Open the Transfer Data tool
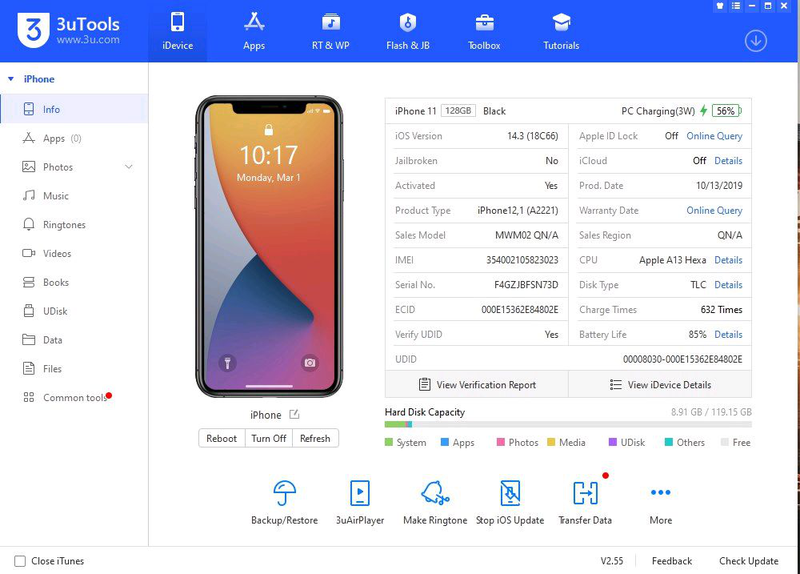This screenshot has width=800, height=574. click(585, 493)
